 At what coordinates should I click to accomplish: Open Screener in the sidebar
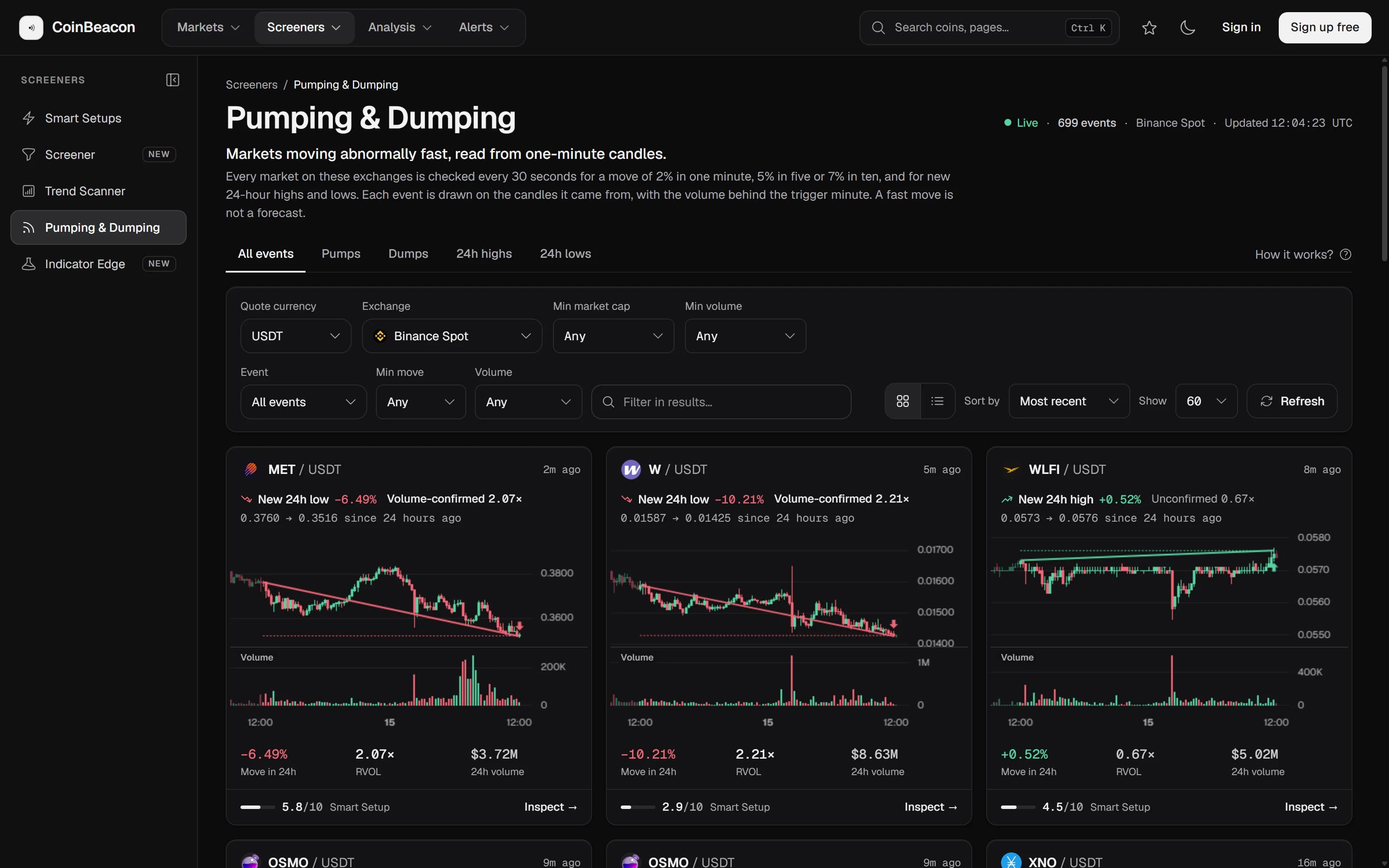coord(98,155)
